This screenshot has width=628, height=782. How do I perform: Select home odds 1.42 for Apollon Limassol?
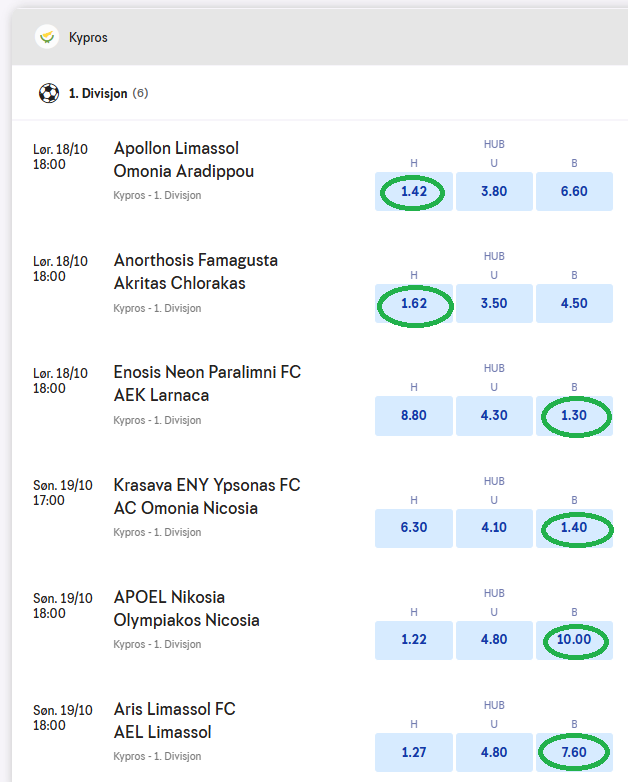413,191
